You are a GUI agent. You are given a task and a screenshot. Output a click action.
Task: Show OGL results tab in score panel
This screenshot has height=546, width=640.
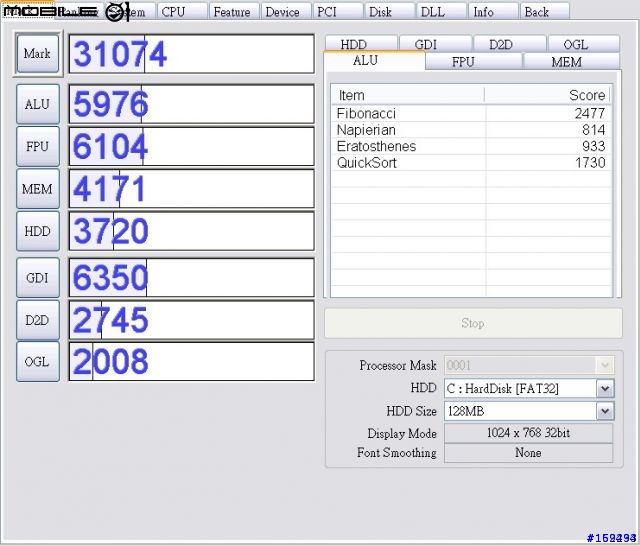[584, 44]
